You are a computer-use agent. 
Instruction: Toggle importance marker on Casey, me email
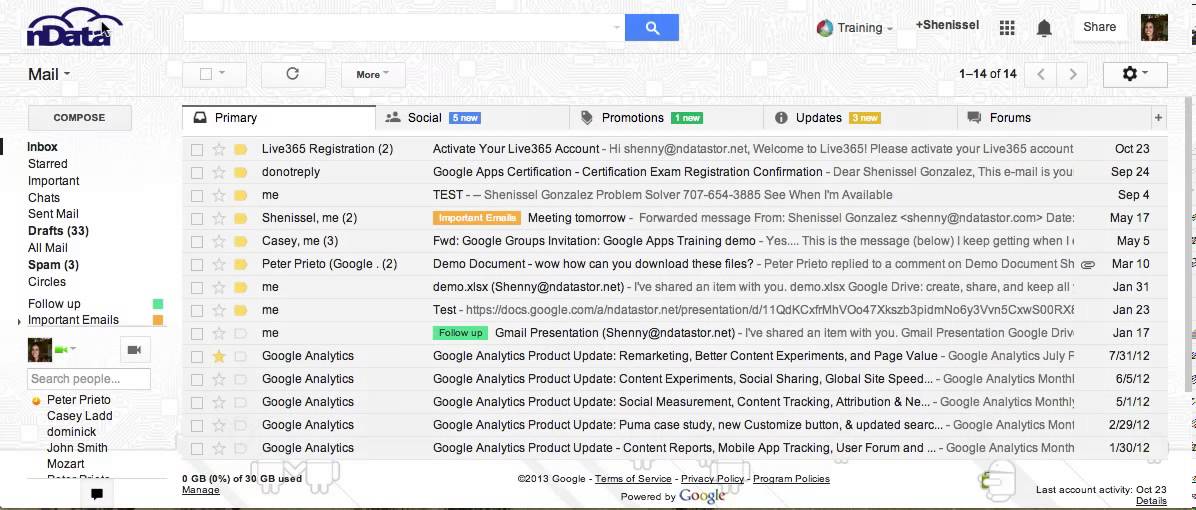[240, 241]
